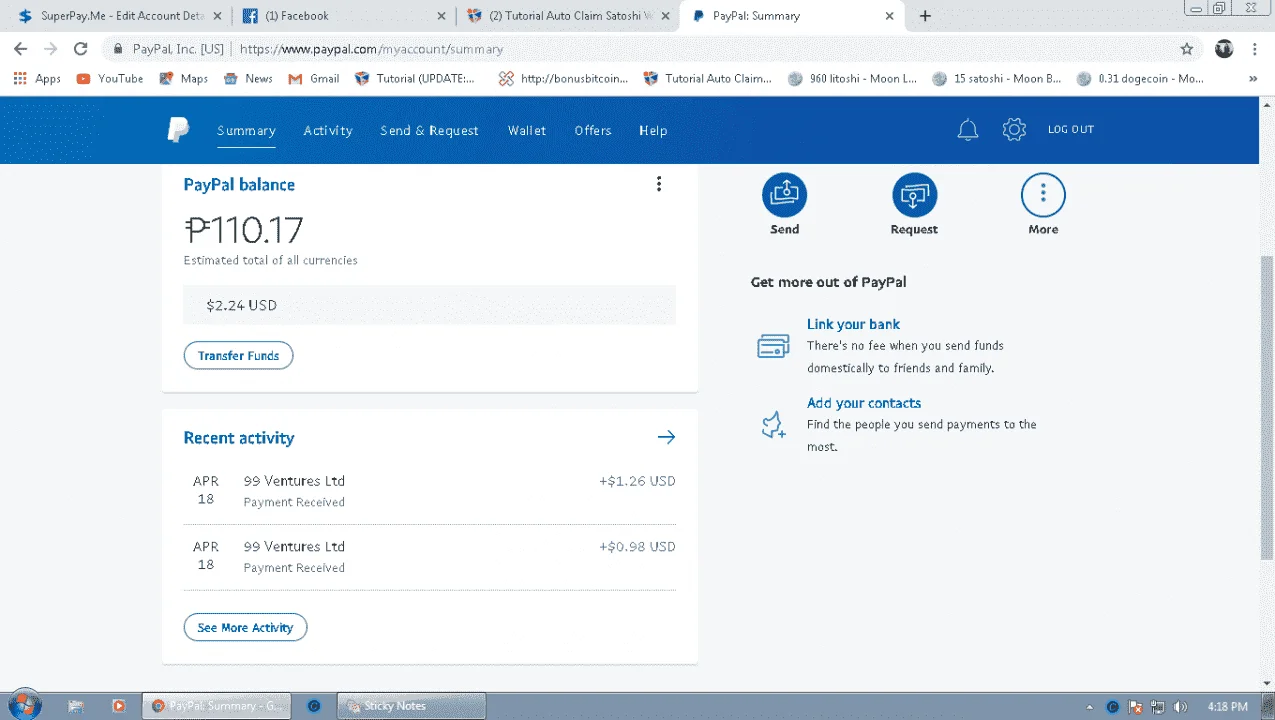Click the LOG OUT link

(x=1071, y=129)
